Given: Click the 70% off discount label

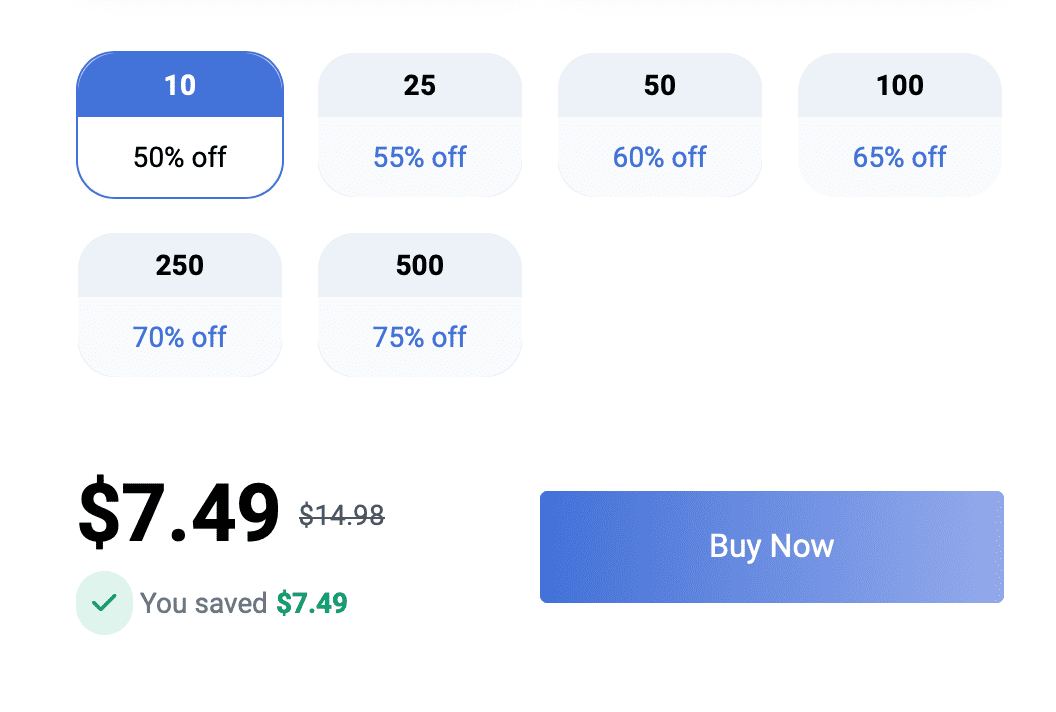Looking at the screenshot, I should pyautogui.click(x=179, y=337).
